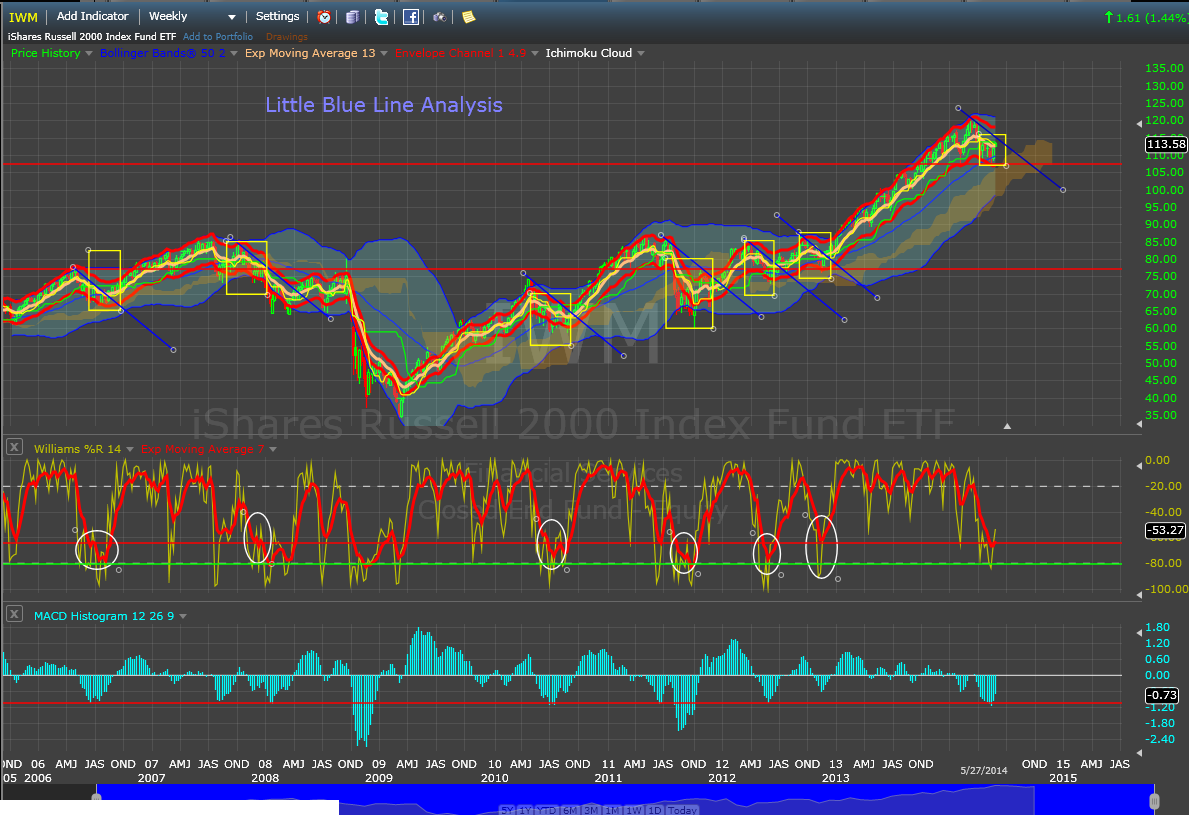Screen dimensions: 1189x815
Task: Select the 1W range button
Action: pos(634,810)
